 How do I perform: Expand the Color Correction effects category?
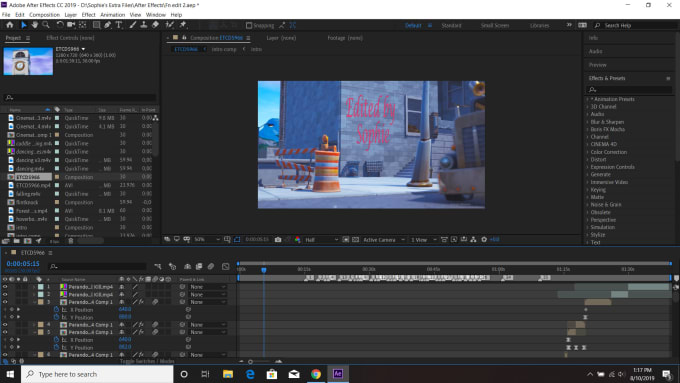coord(588,152)
